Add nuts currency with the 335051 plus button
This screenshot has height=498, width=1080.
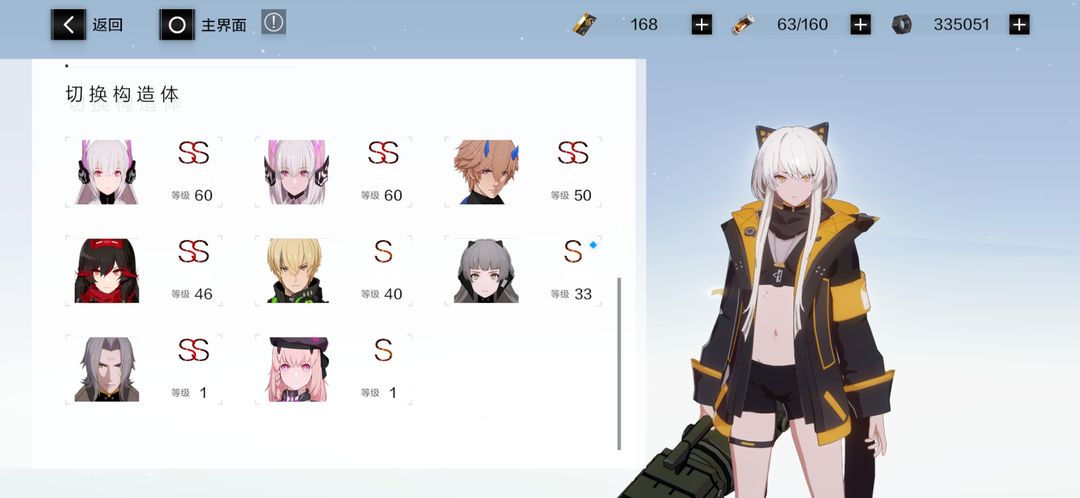[x=1019, y=25]
